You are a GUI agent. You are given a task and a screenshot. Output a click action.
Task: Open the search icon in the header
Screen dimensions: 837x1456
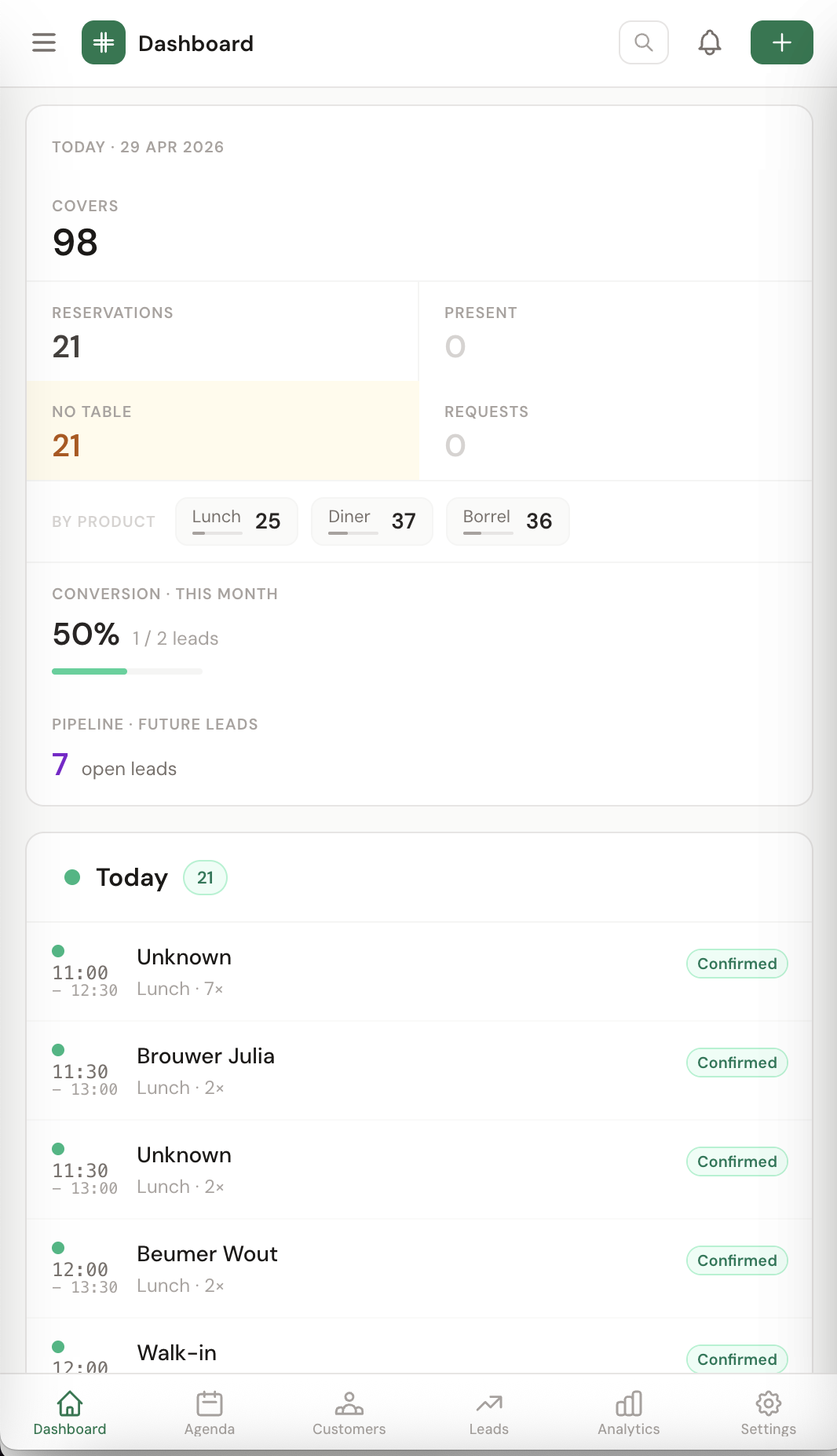643,42
